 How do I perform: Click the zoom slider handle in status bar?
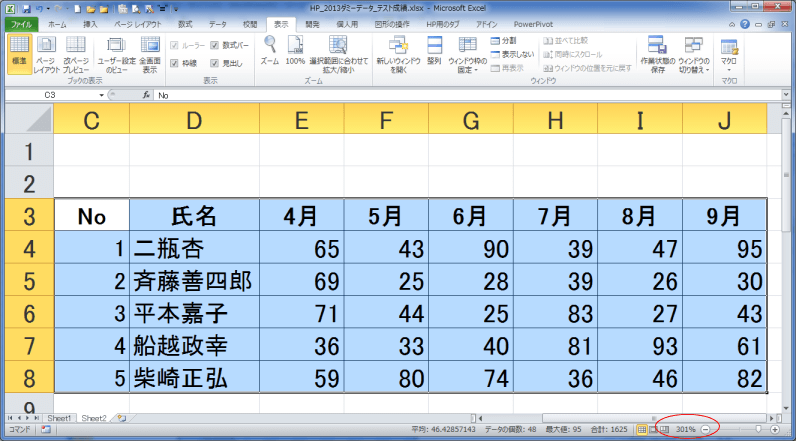pos(758,429)
